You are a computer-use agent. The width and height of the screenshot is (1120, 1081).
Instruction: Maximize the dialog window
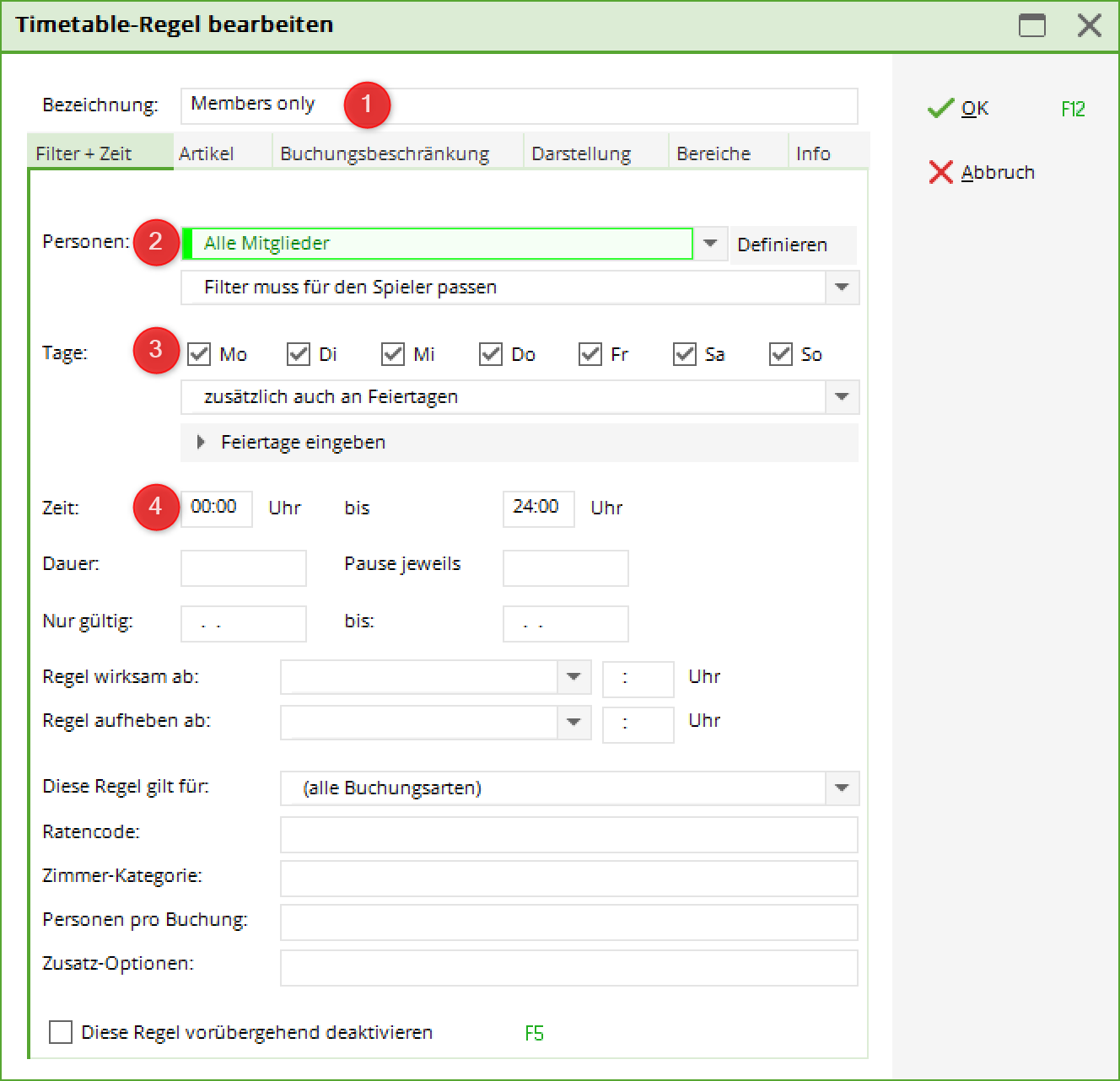pos(1031,25)
